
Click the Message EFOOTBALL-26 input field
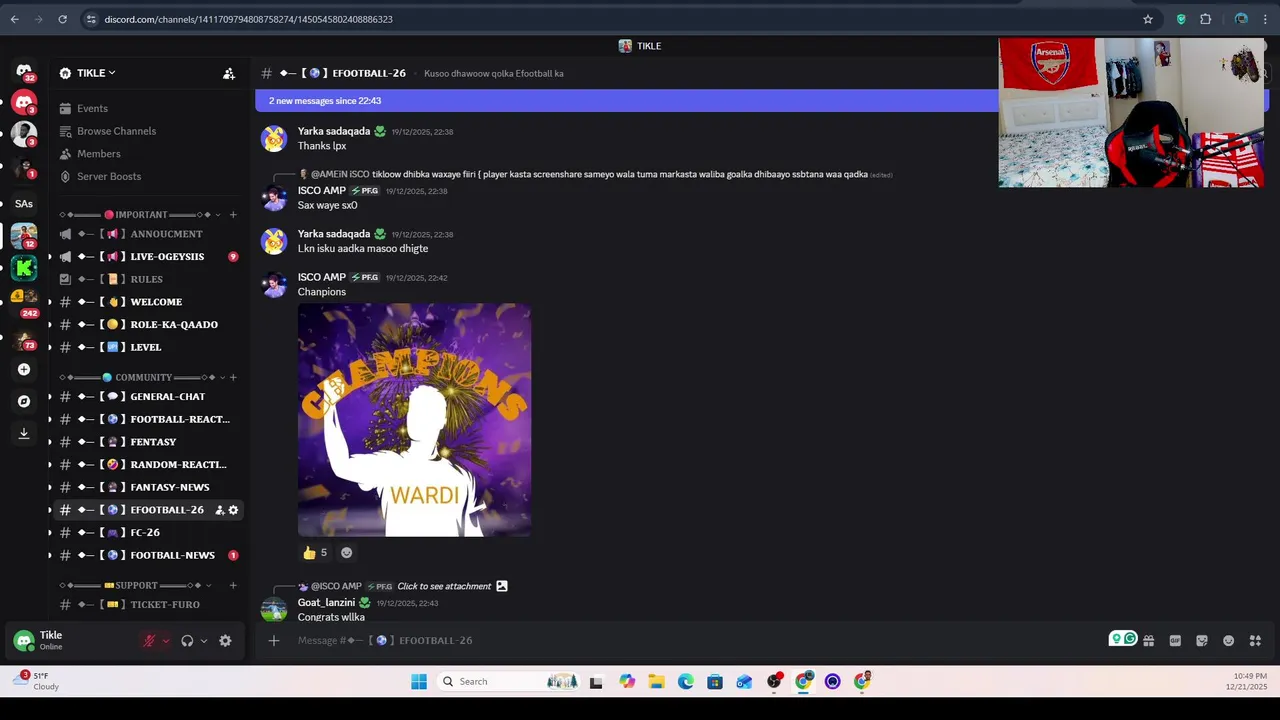tap(690, 640)
